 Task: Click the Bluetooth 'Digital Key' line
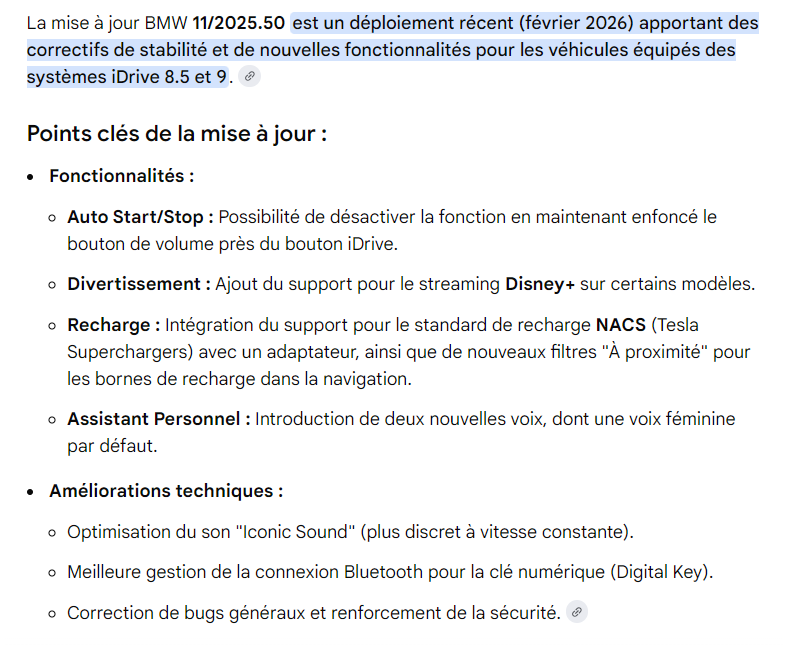pos(390,572)
